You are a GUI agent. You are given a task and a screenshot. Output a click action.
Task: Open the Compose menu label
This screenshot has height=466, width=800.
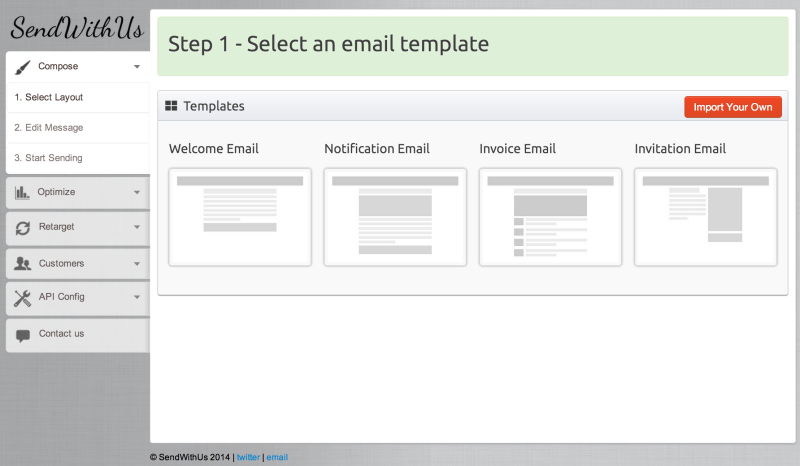(x=58, y=66)
